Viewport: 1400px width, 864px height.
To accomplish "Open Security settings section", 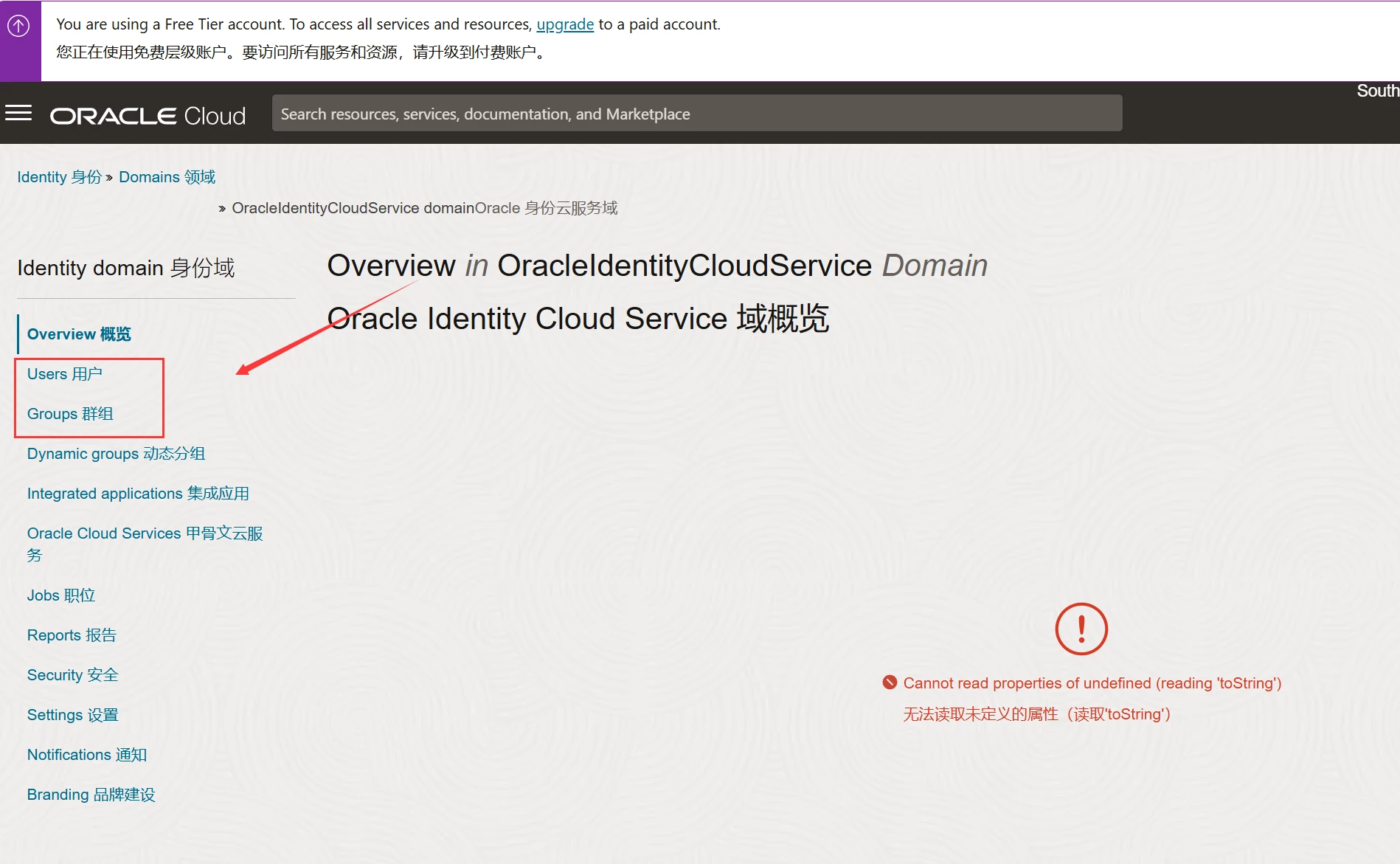I will (x=72, y=675).
